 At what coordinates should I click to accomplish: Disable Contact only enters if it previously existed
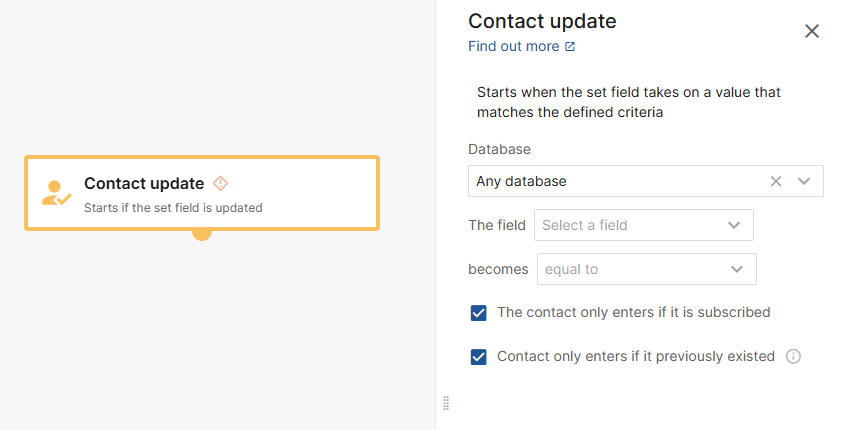coord(479,357)
